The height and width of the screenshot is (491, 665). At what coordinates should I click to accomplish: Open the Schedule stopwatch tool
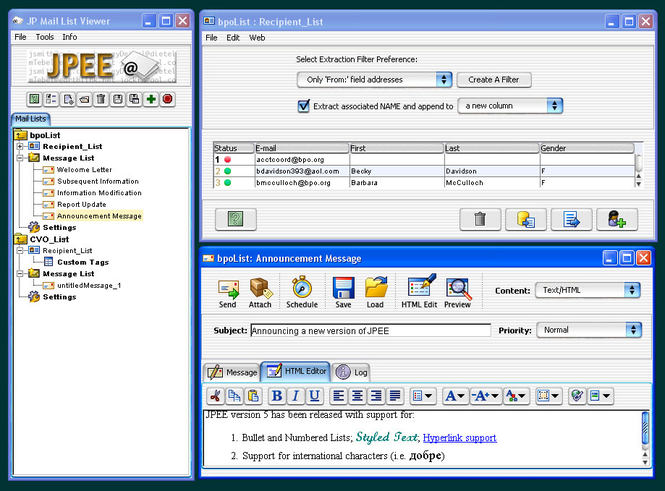coord(302,293)
